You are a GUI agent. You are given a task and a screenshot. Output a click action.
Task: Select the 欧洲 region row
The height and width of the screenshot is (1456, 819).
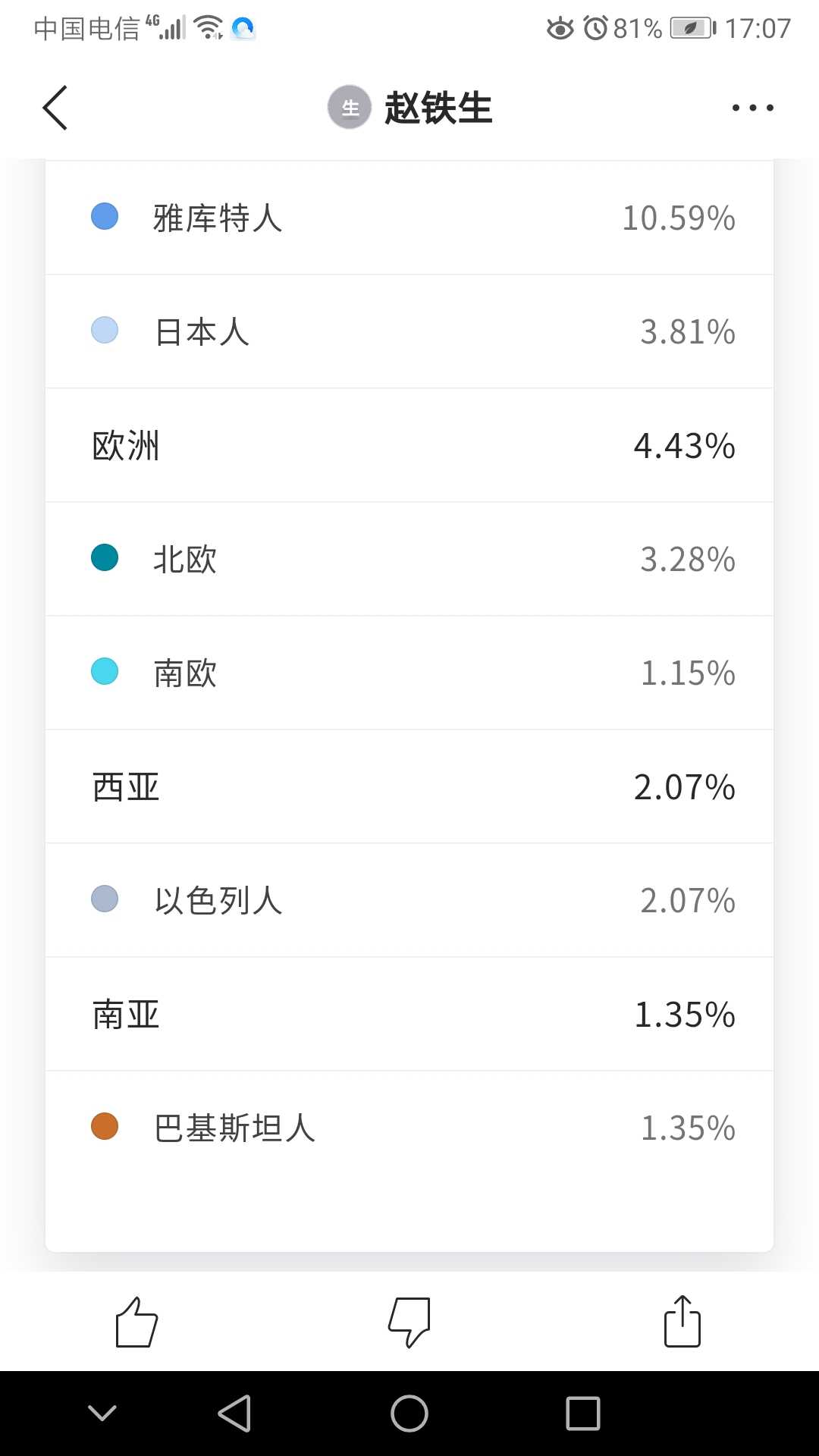(409, 445)
